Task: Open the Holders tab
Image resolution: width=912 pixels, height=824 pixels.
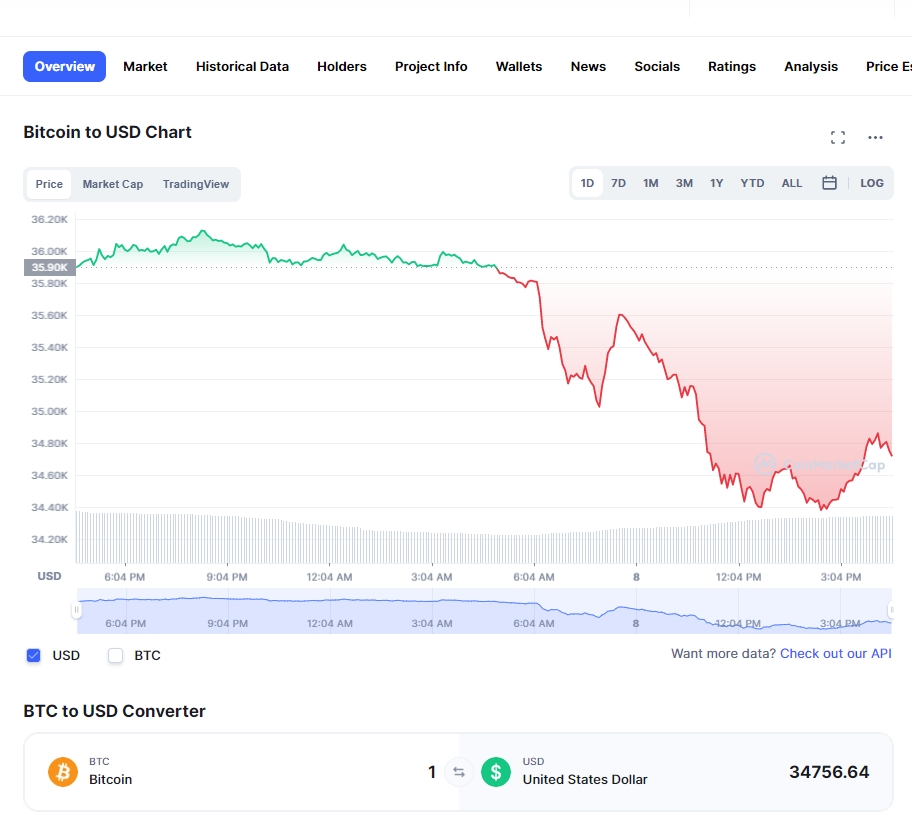Action: [x=342, y=66]
